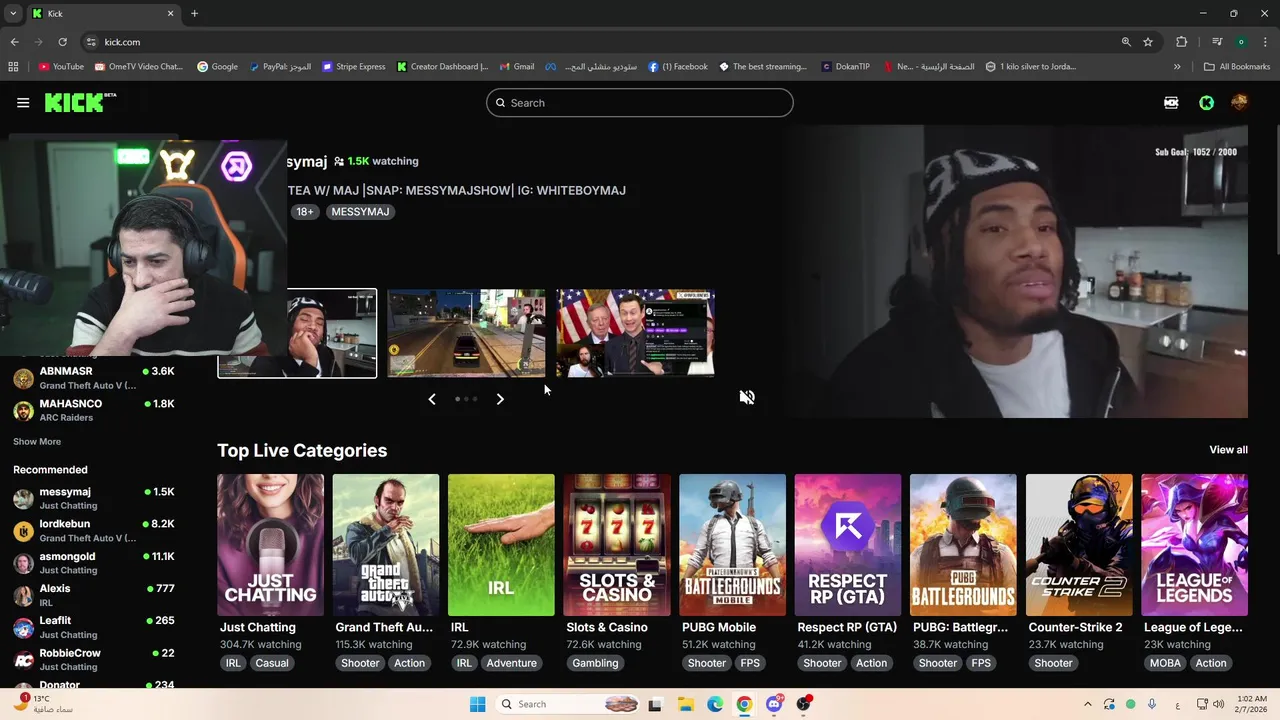Open the Slots & Casino category card
Image resolution: width=1280 pixels, height=720 pixels.
617,545
